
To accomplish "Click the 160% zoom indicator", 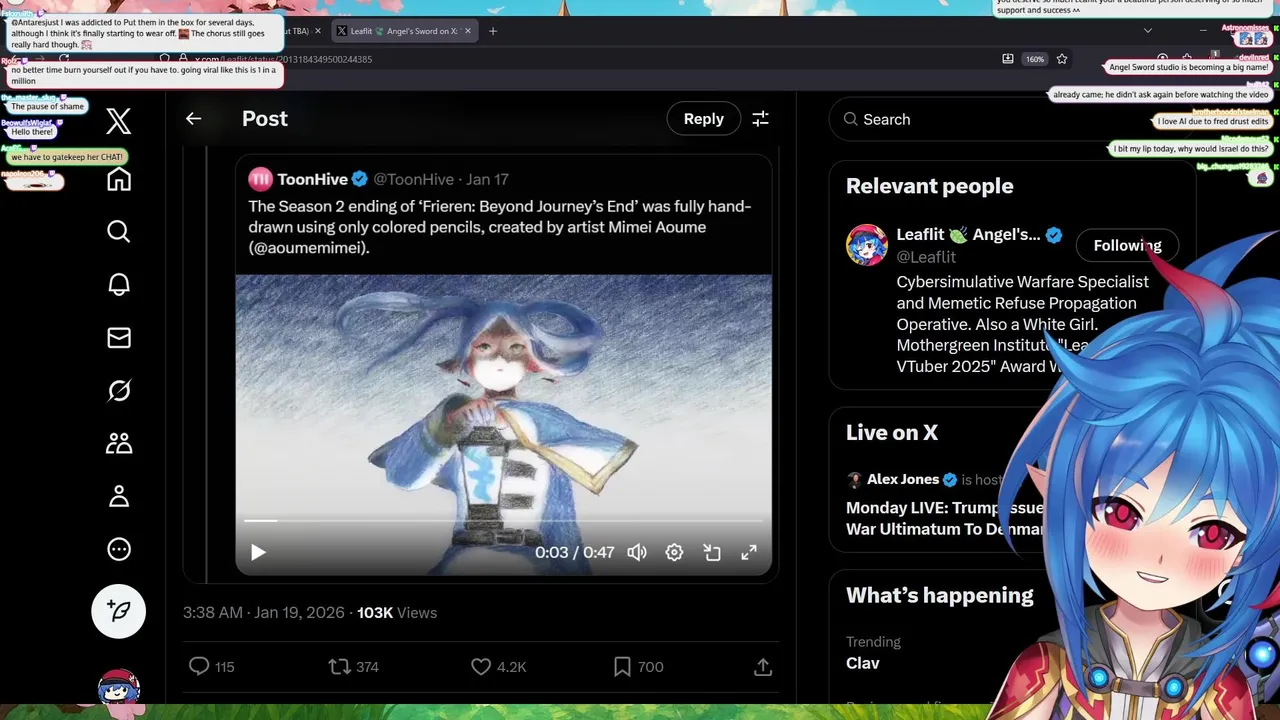I will [1034, 59].
